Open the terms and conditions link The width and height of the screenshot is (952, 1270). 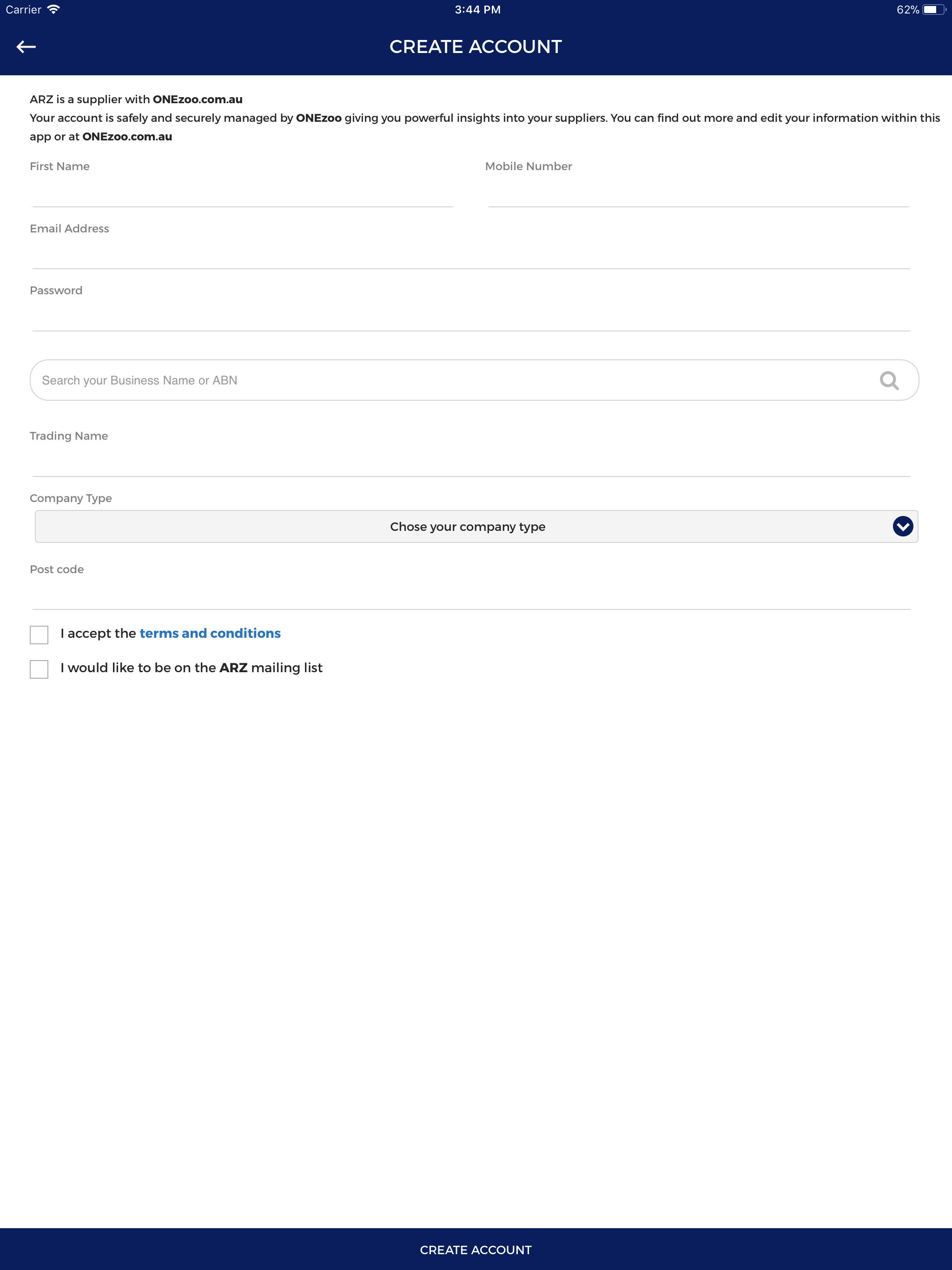click(210, 633)
